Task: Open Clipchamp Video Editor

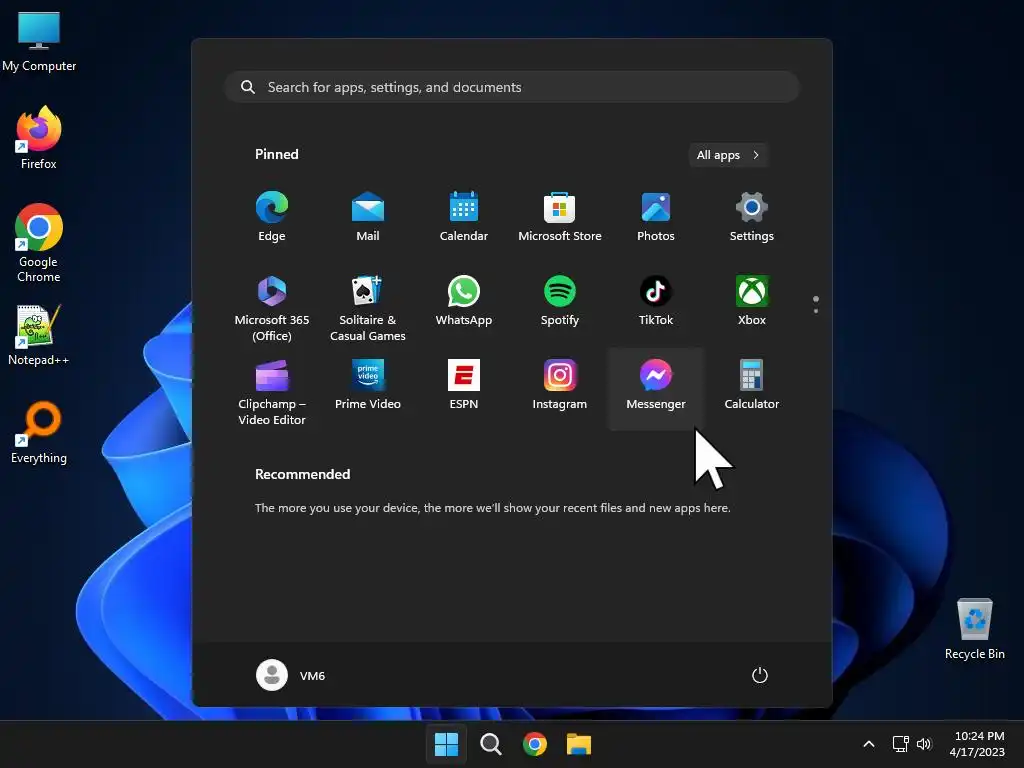Action: (272, 391)
